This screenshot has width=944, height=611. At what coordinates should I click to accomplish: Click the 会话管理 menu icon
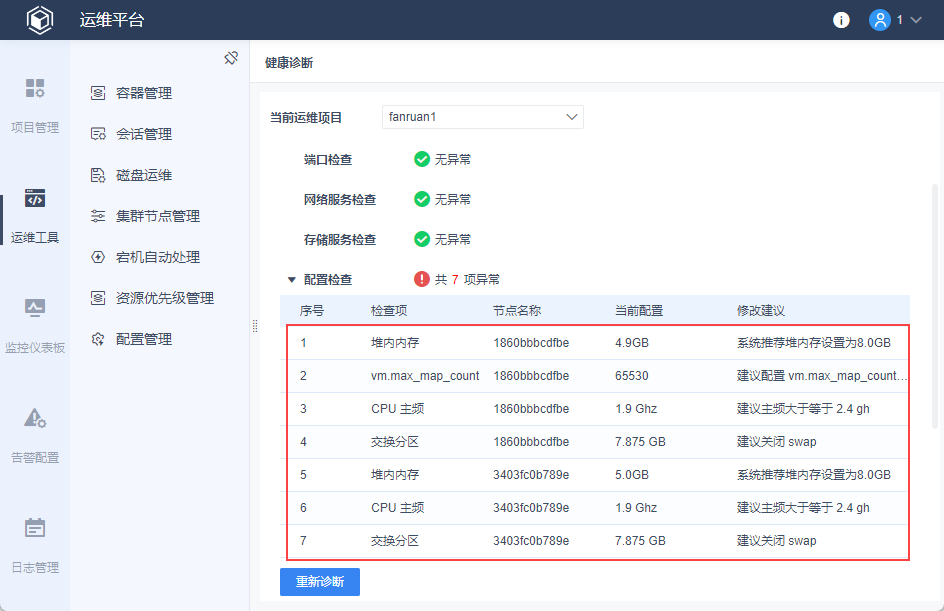tap(98, 134)
